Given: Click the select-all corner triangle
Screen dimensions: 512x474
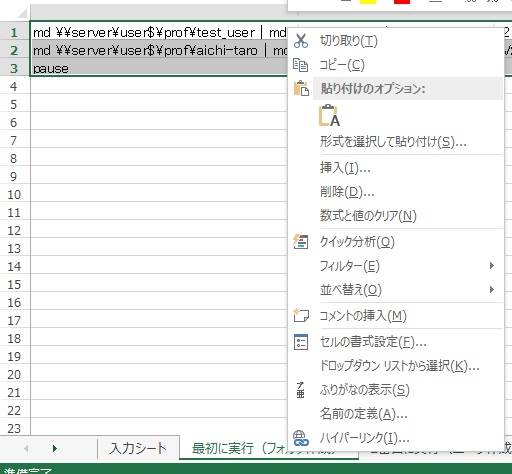Looking at the screenshot, I should (22, 13).
